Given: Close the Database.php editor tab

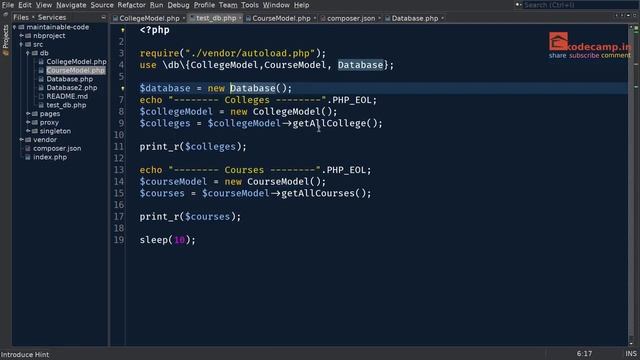Looking at the screenshot, I should (442, 18).
